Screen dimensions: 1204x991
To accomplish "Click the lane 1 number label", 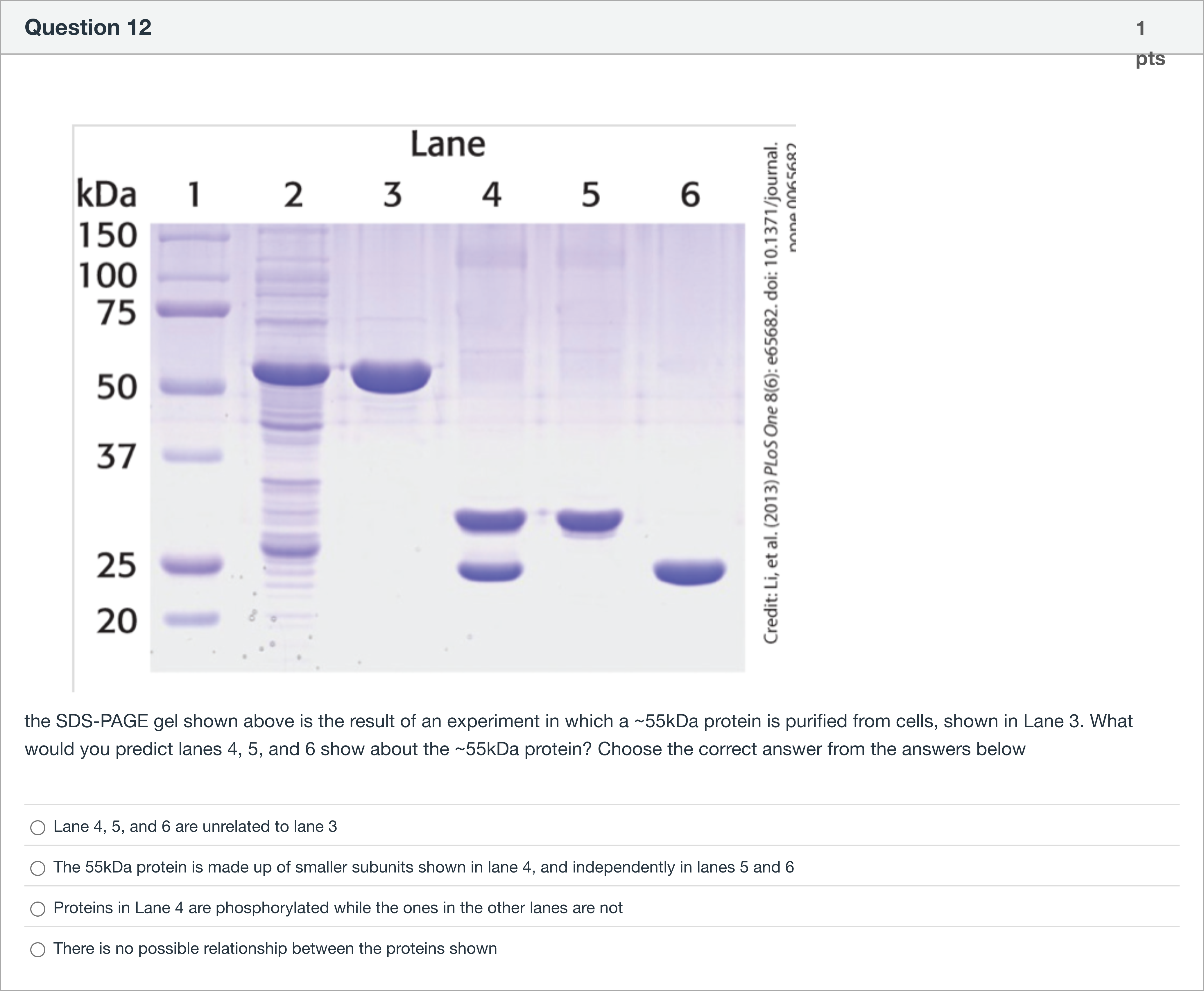I will pyautogui.click(x=194, y=194).
